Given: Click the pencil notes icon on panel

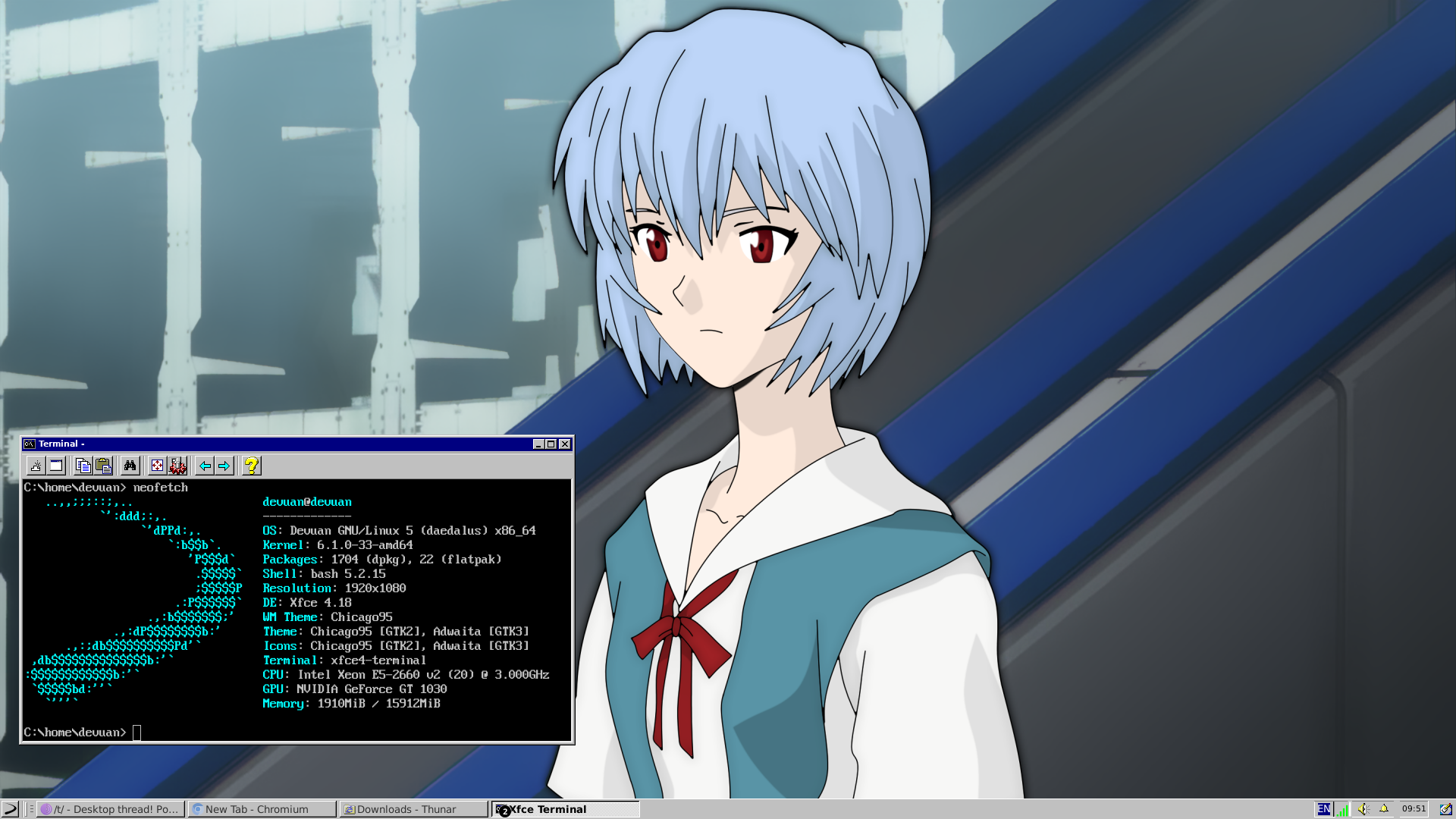Looking at the screenshot, I should point(1445,809).
